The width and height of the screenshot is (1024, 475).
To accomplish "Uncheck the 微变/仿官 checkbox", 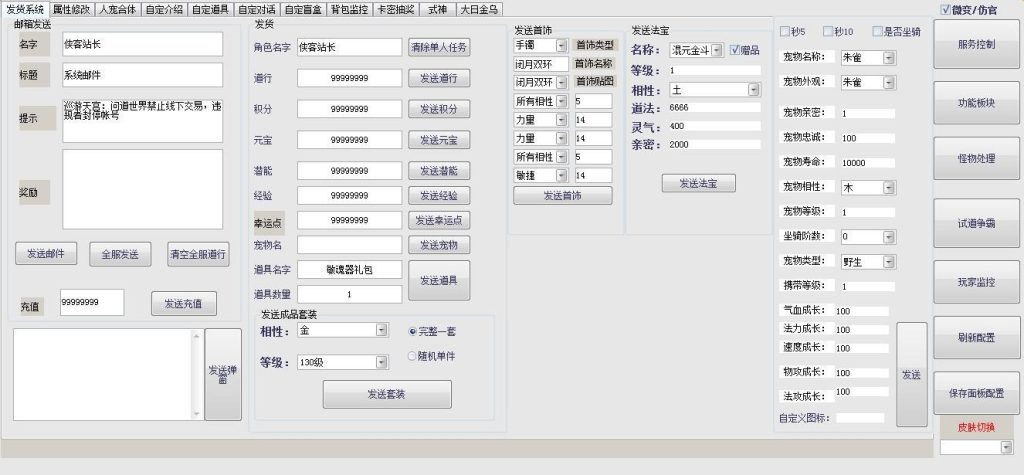I will [946, 10].
